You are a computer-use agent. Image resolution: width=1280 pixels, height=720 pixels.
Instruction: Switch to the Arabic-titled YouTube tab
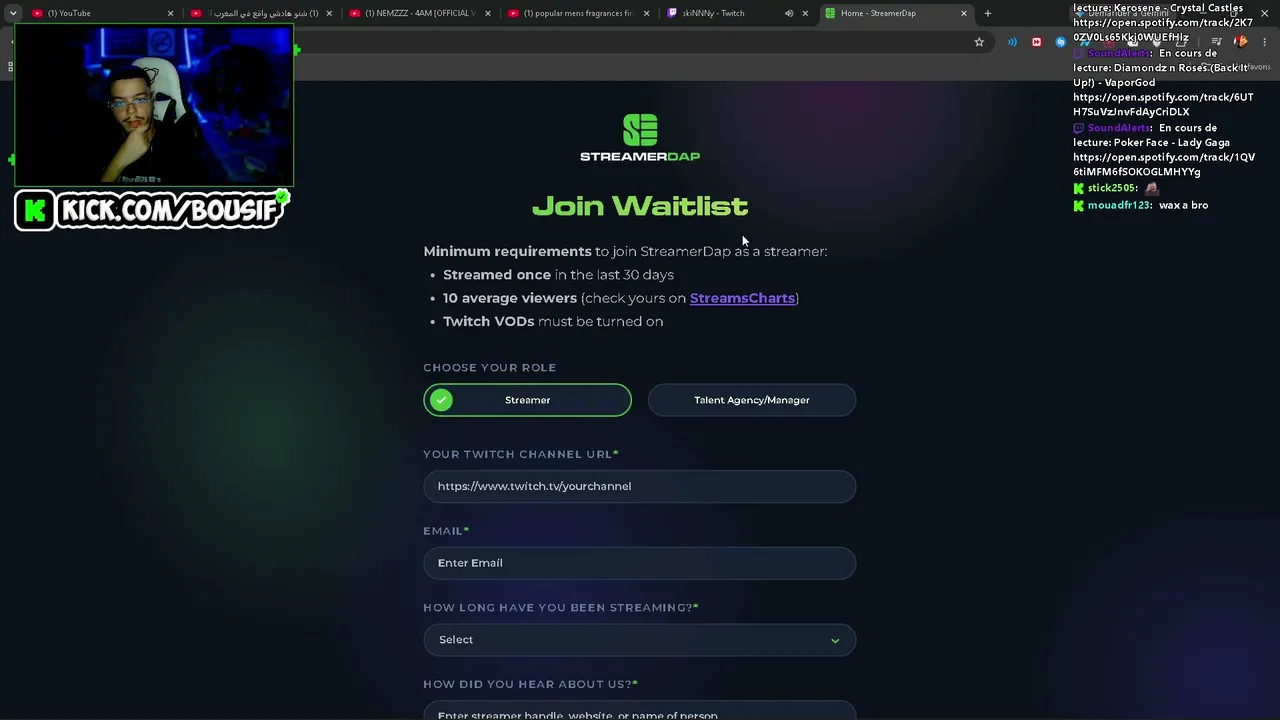pyautogui.click(x=261, y=13)
